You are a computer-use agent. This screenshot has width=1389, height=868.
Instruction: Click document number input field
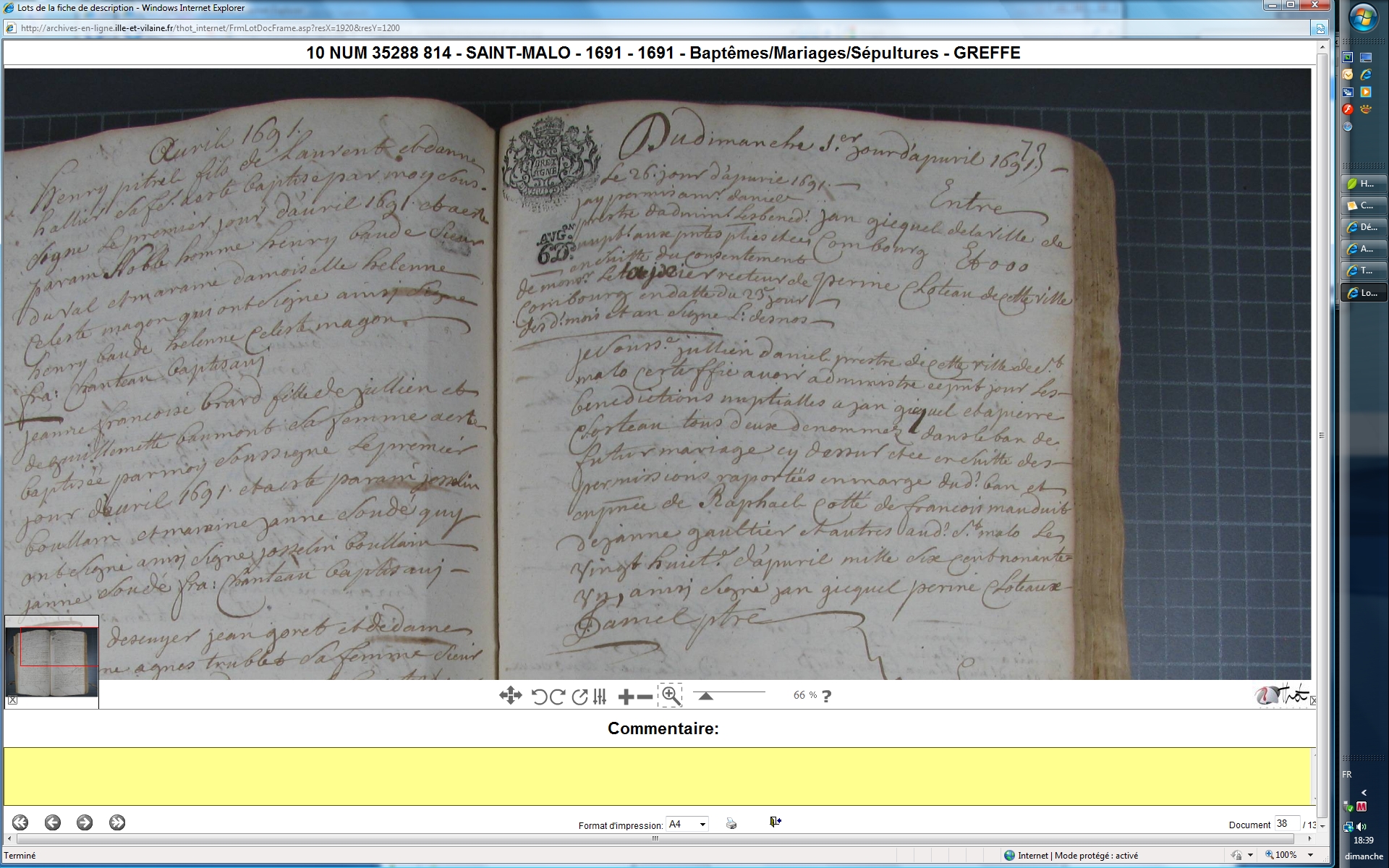point(1286,824)
